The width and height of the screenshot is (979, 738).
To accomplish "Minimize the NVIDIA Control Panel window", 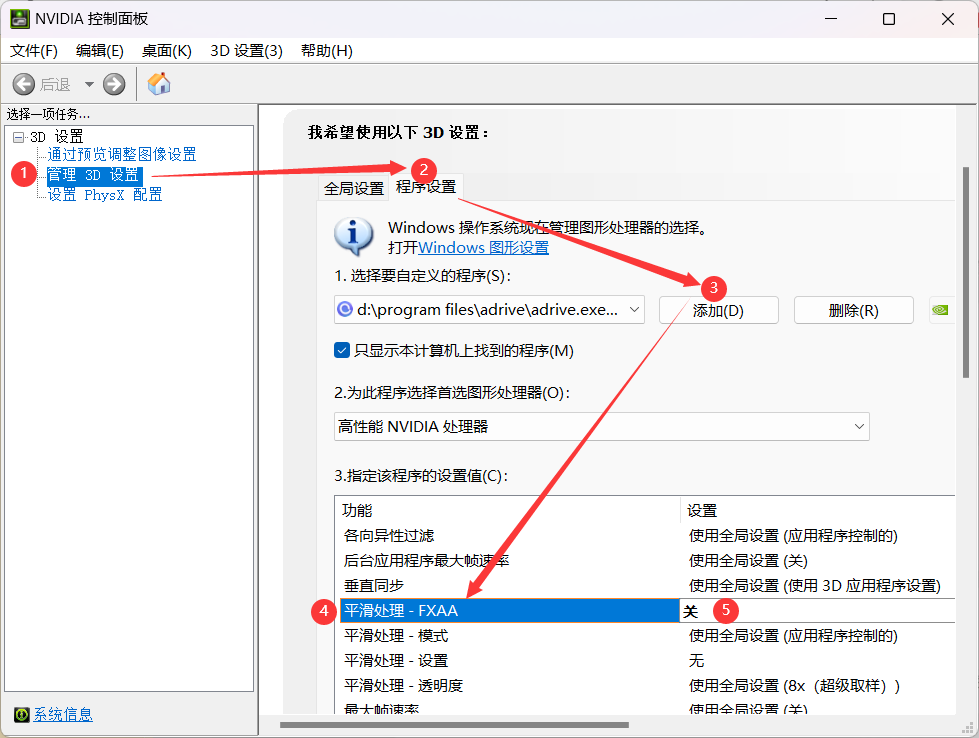I will point(830,19).
